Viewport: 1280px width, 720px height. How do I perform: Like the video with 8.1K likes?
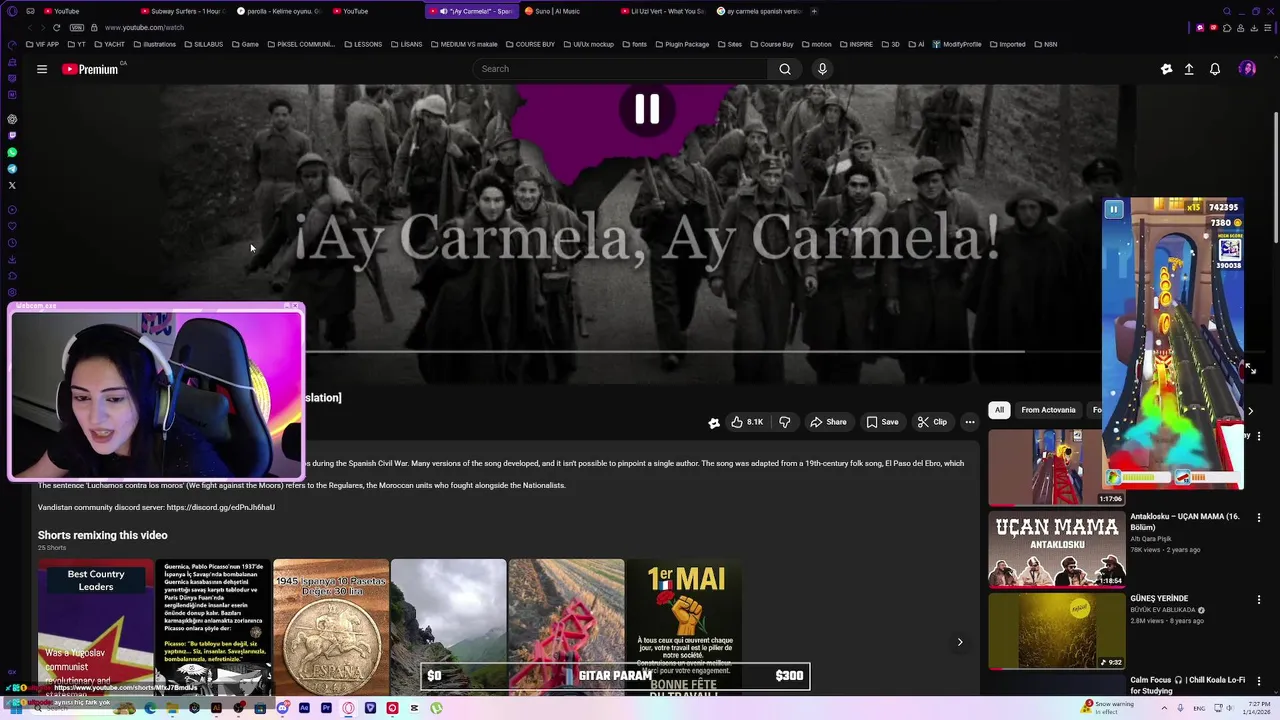(747, 422)
